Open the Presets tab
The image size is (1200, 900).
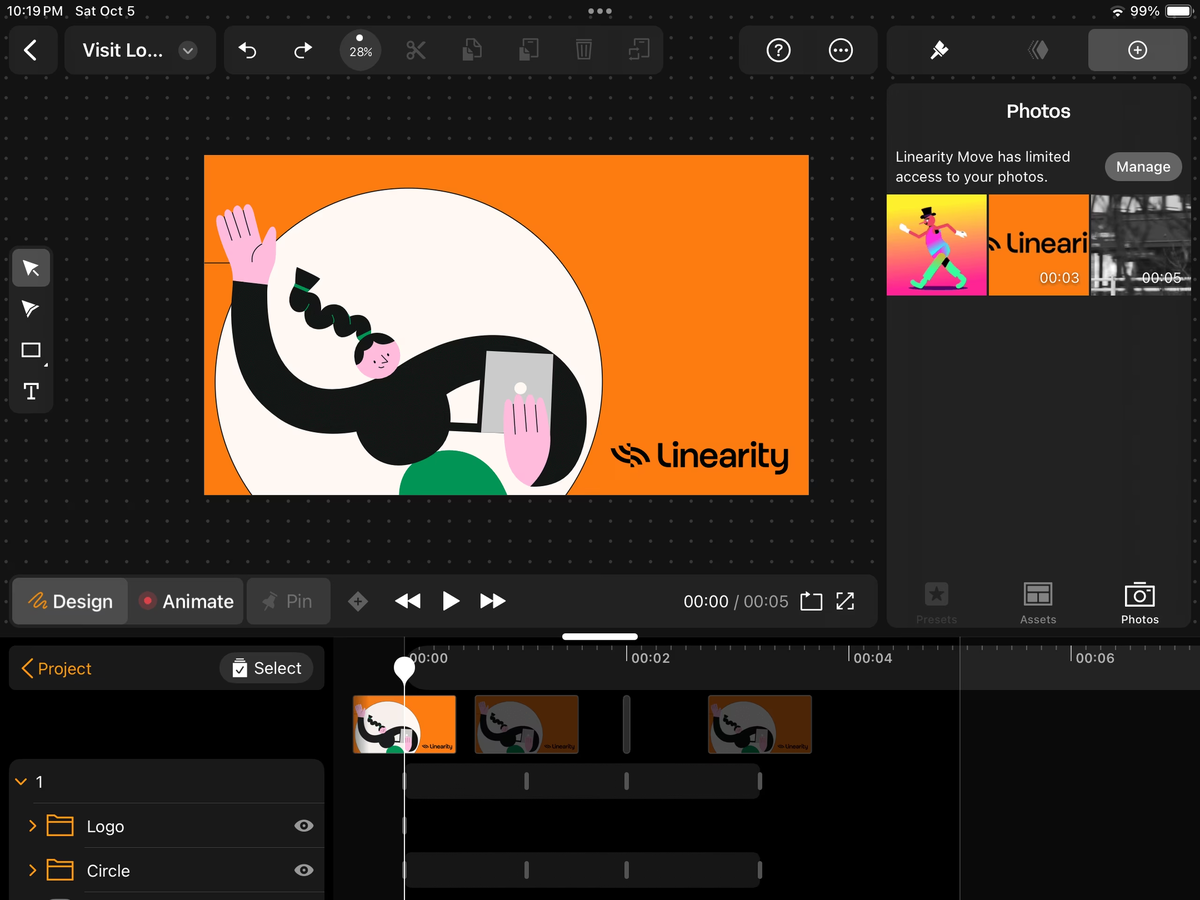936,603
